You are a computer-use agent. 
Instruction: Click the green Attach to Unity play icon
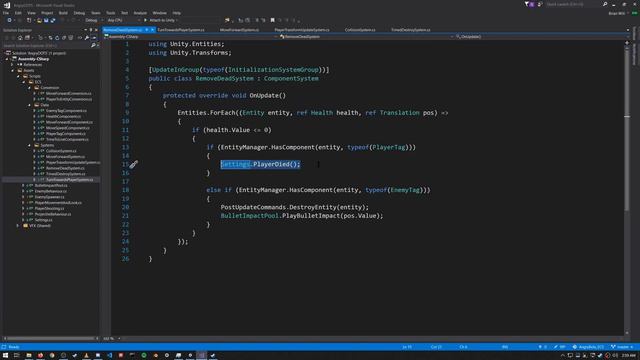pyautogui.click(x=145, y=20)
